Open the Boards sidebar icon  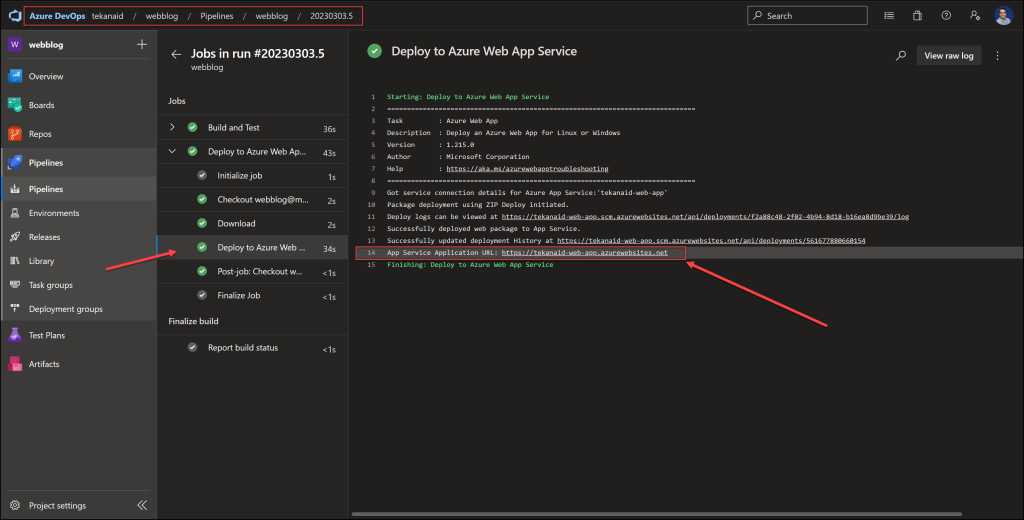[x=15, y=105]
